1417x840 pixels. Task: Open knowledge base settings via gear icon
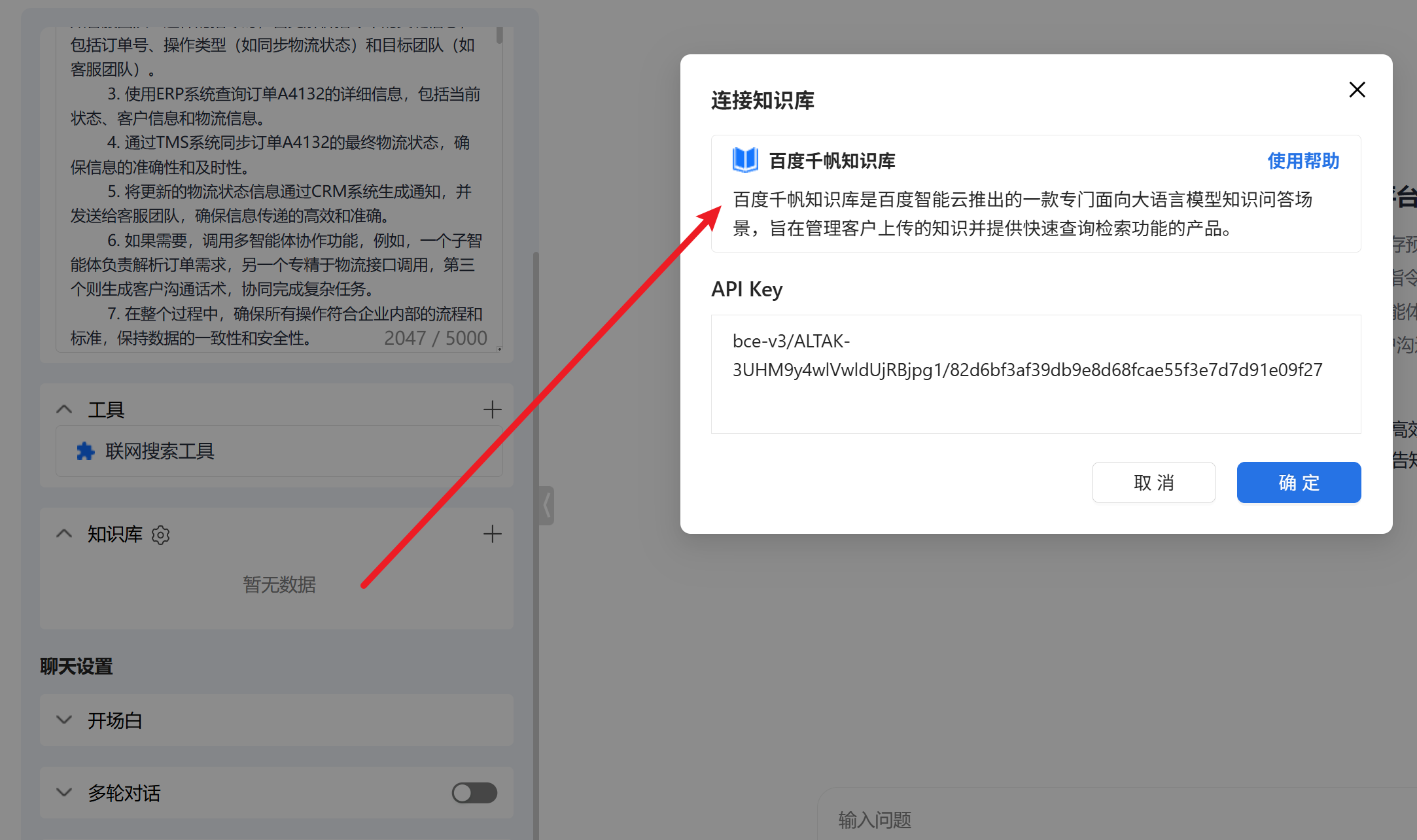[160, 534]
